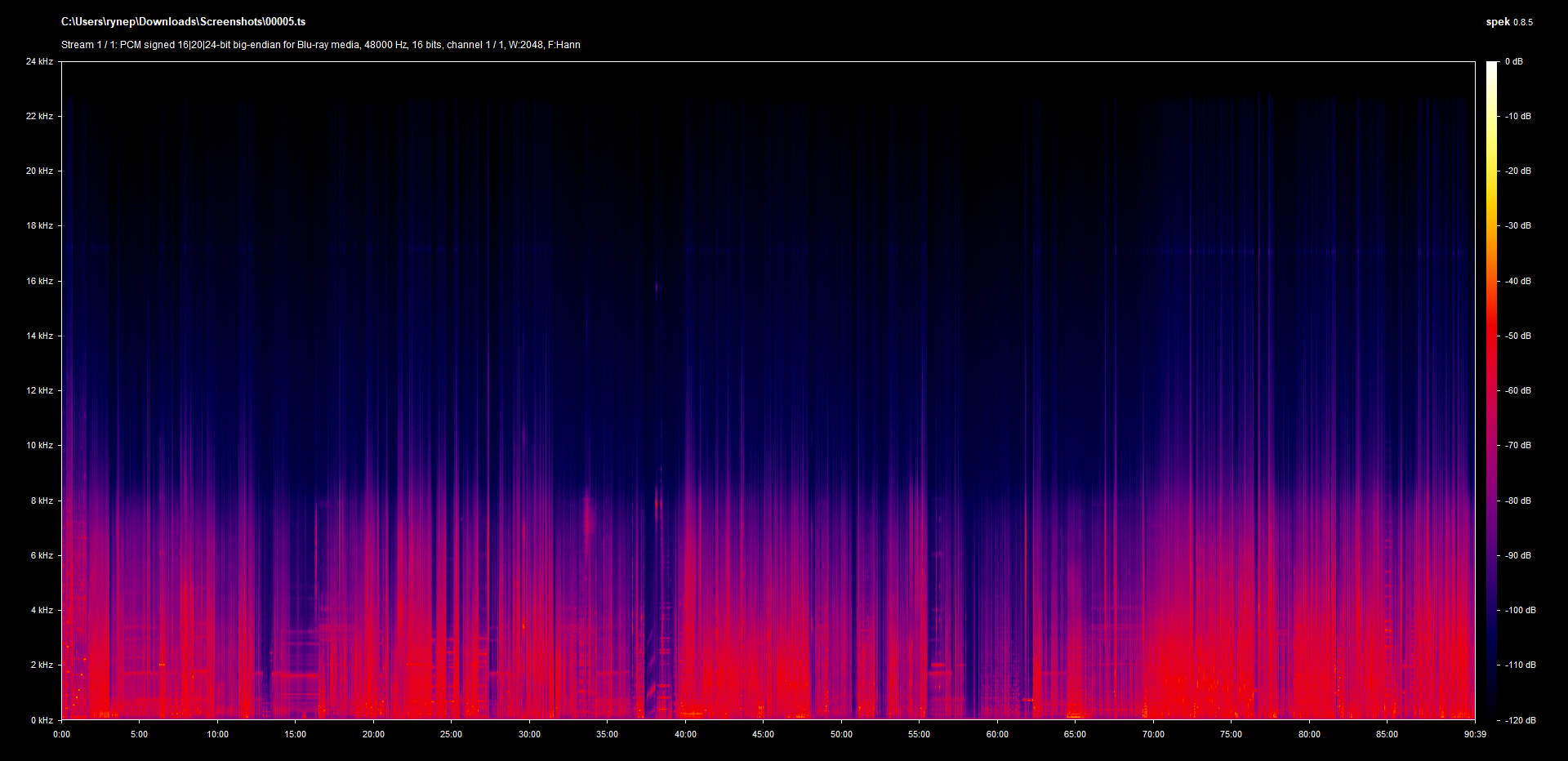
Task: Click the 0:00 time axis marker
Action: [62, 734]
